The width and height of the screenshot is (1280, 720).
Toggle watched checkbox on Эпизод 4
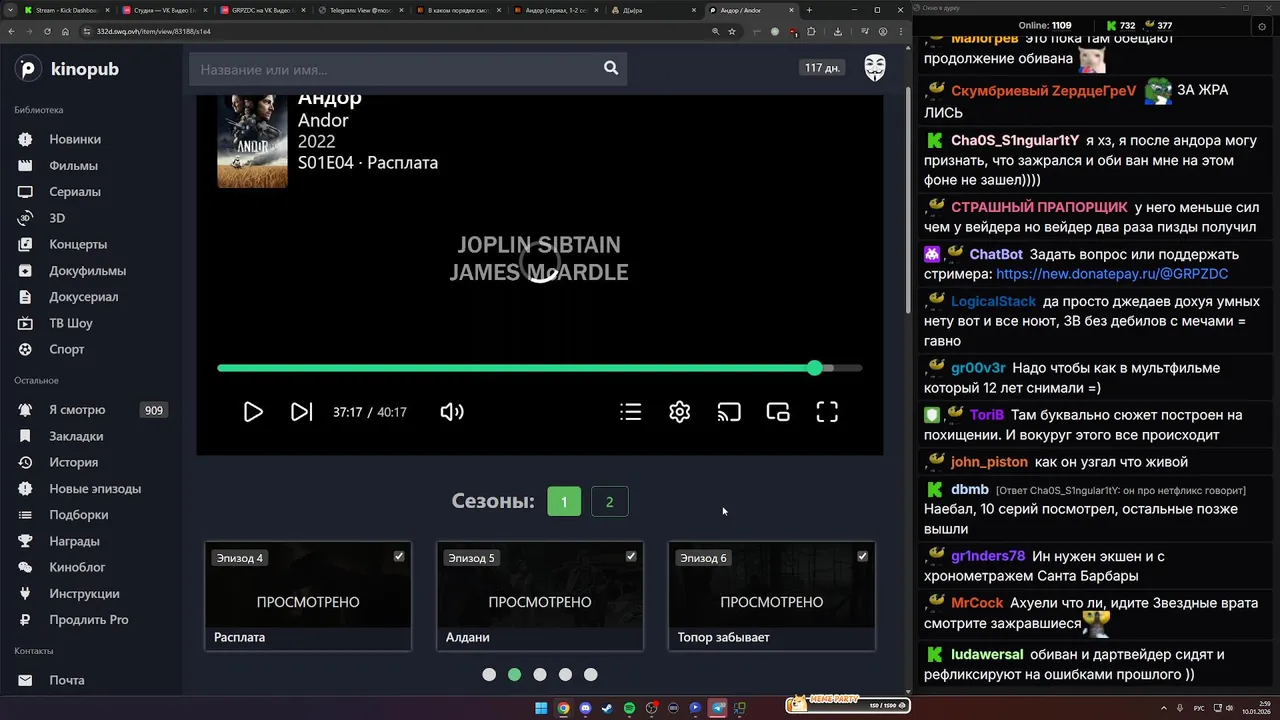[399, 556]
